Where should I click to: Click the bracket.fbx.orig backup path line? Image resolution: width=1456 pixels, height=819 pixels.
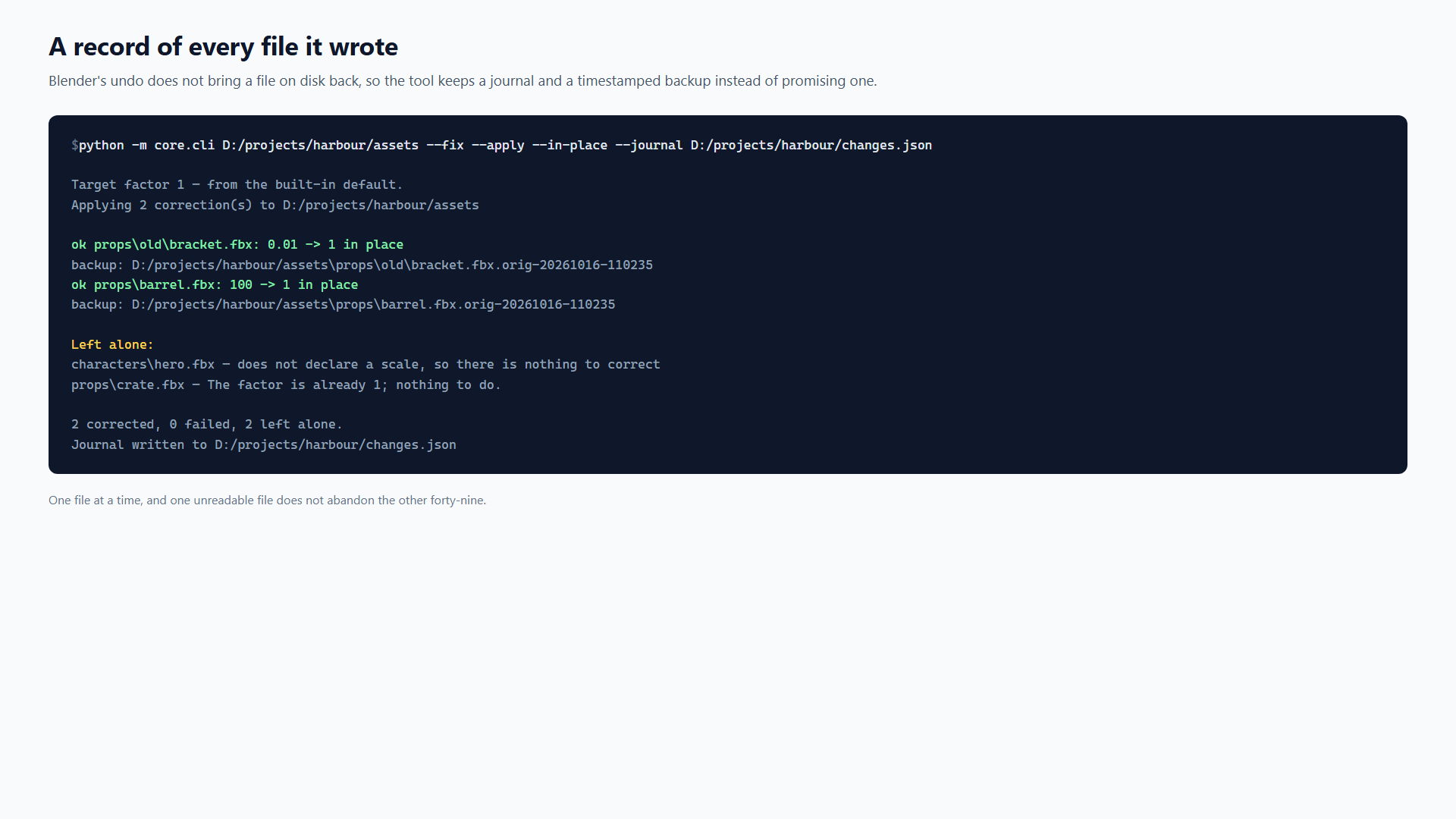coord(362,265)
